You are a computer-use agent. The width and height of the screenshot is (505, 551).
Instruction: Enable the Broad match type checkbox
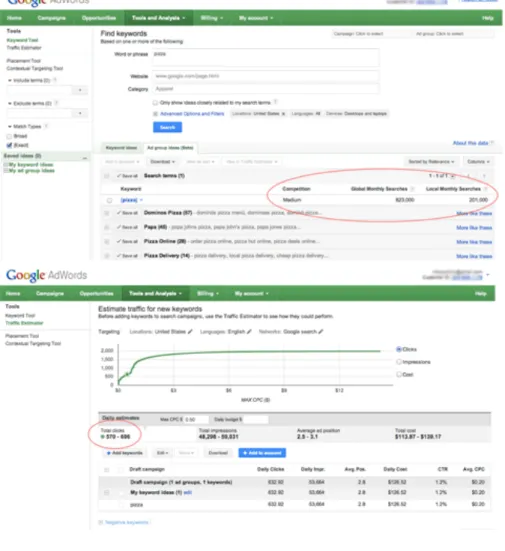[x=9, y=136]
